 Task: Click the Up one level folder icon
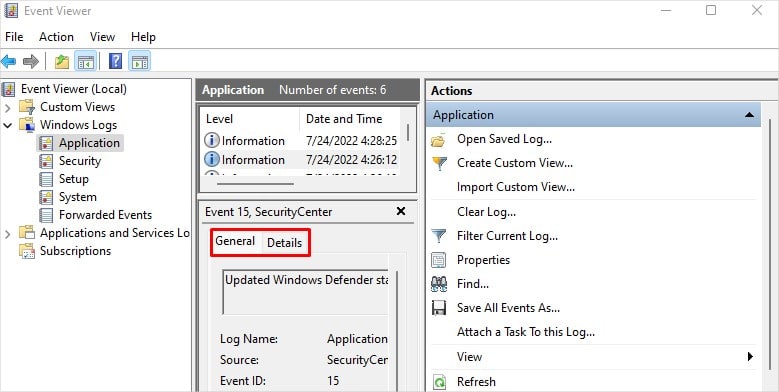(x=62, y=62)
